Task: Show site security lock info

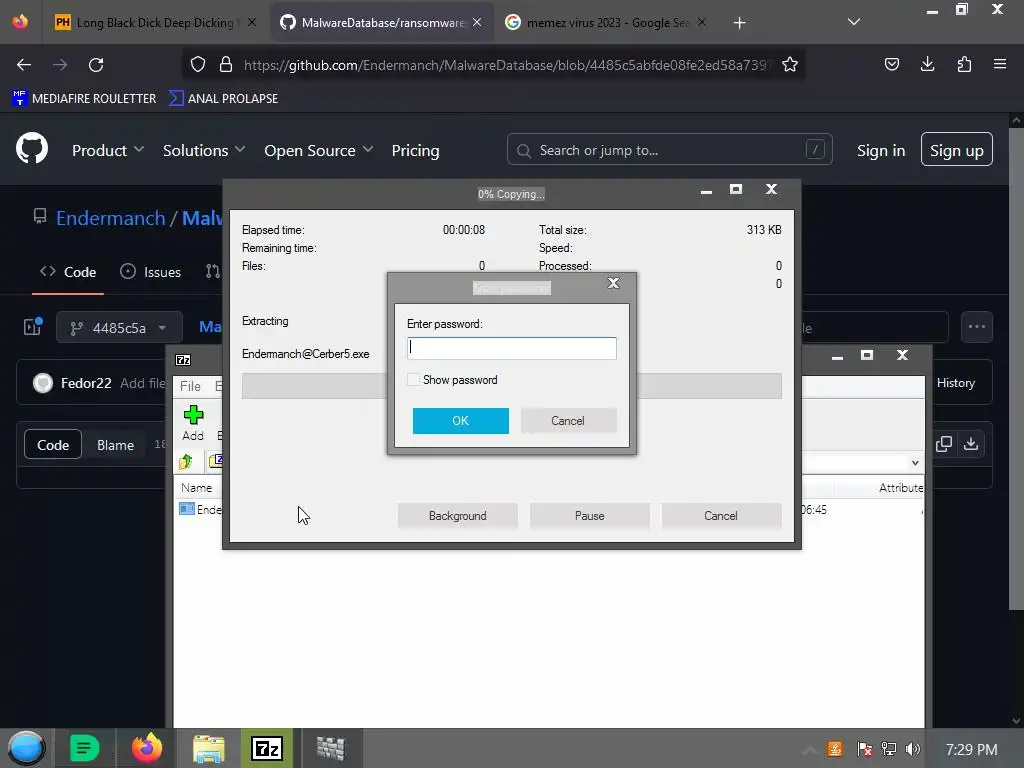Action: point(226,64)
